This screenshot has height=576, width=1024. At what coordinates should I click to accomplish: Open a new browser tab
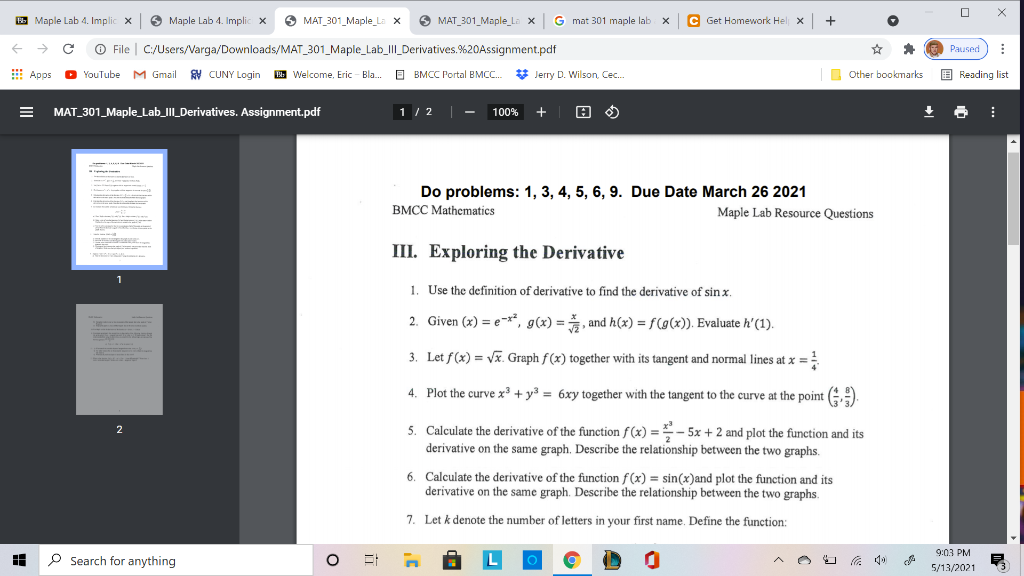(x=831, y=21)
